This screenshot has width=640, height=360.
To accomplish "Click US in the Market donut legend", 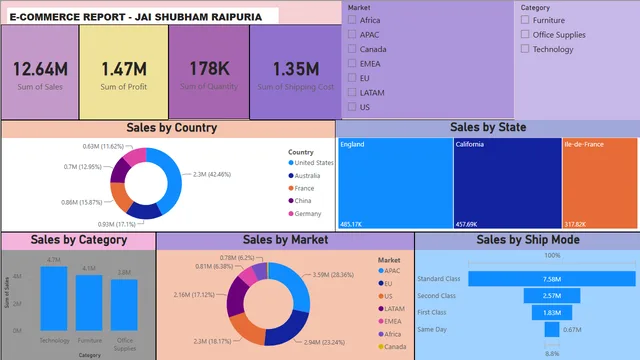I will tap(385, 296).
